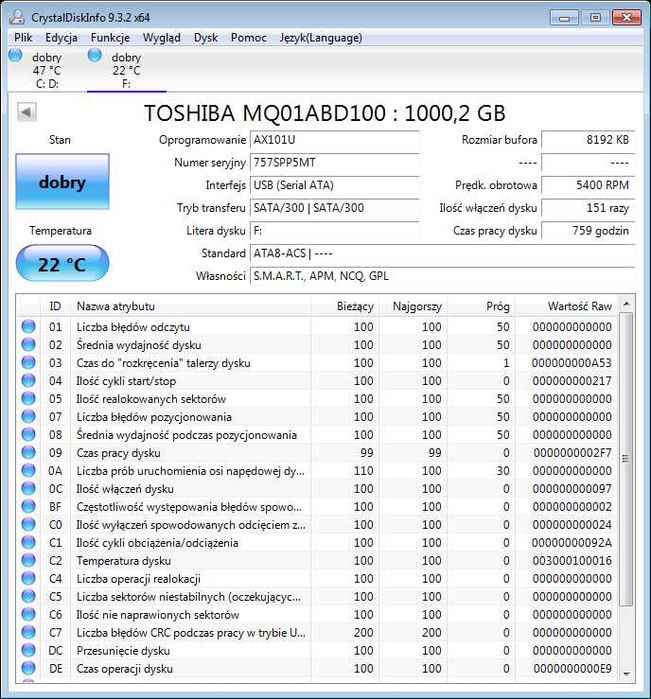Click status icon for attribute 04
This screenshot has width=651, height=699.
tap(28, 380)
